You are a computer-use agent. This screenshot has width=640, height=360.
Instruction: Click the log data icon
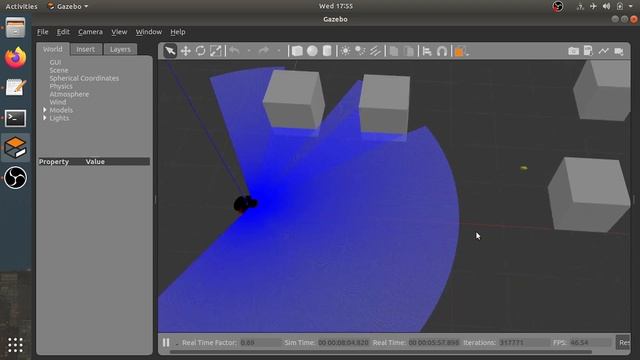tap(588, 51)
